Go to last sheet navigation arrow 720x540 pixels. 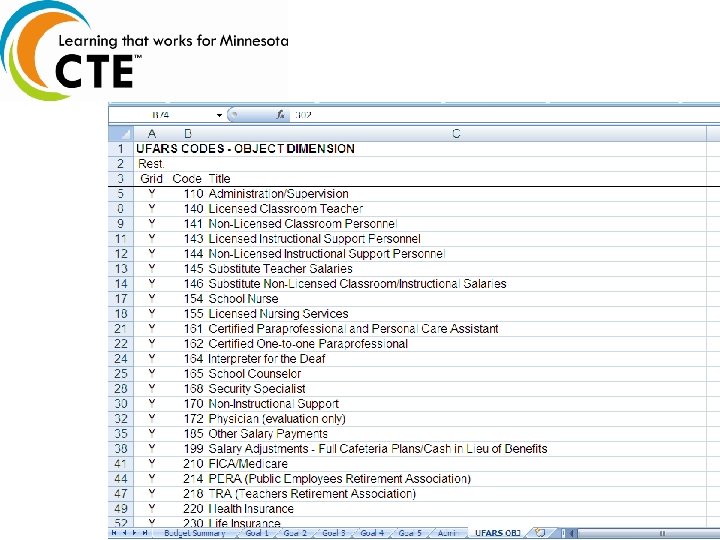[x=145, y=533]
